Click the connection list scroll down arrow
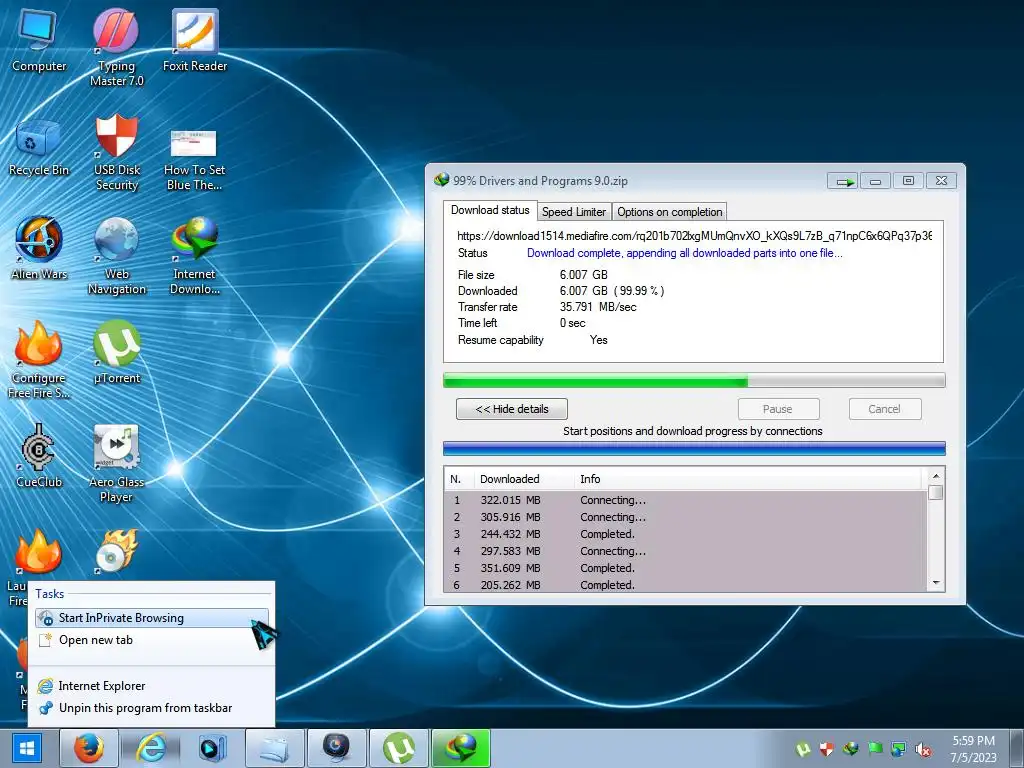The width and height of the screenshot is (1024, 768). click(936, 583)
